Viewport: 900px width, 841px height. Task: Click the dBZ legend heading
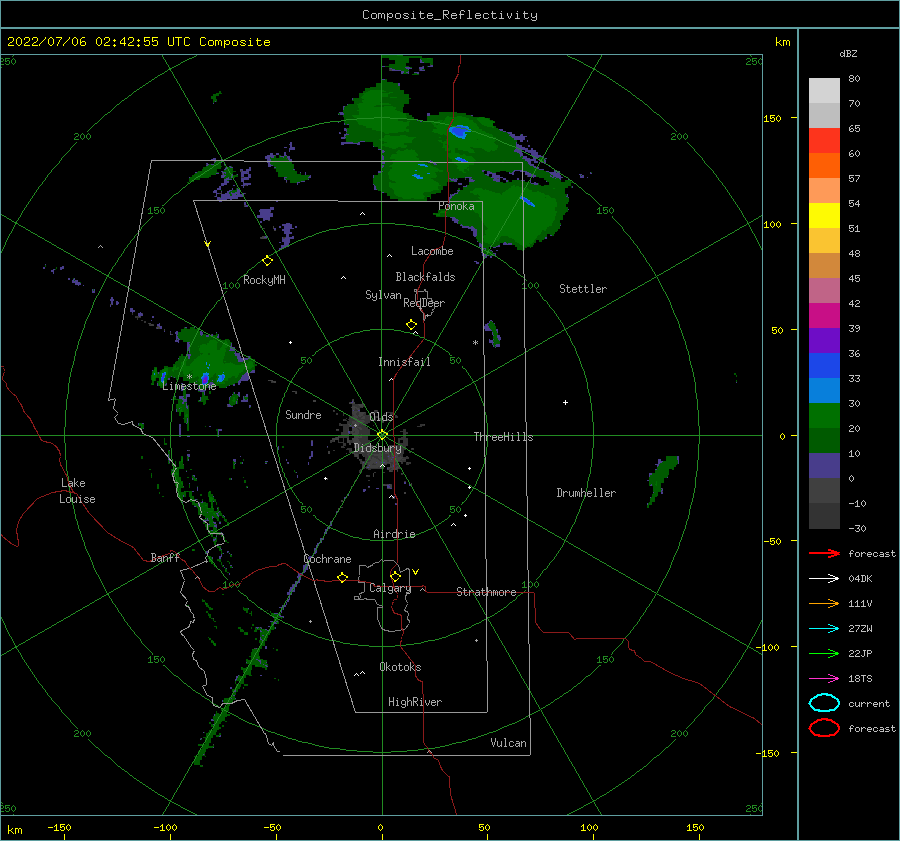[848, 54]
